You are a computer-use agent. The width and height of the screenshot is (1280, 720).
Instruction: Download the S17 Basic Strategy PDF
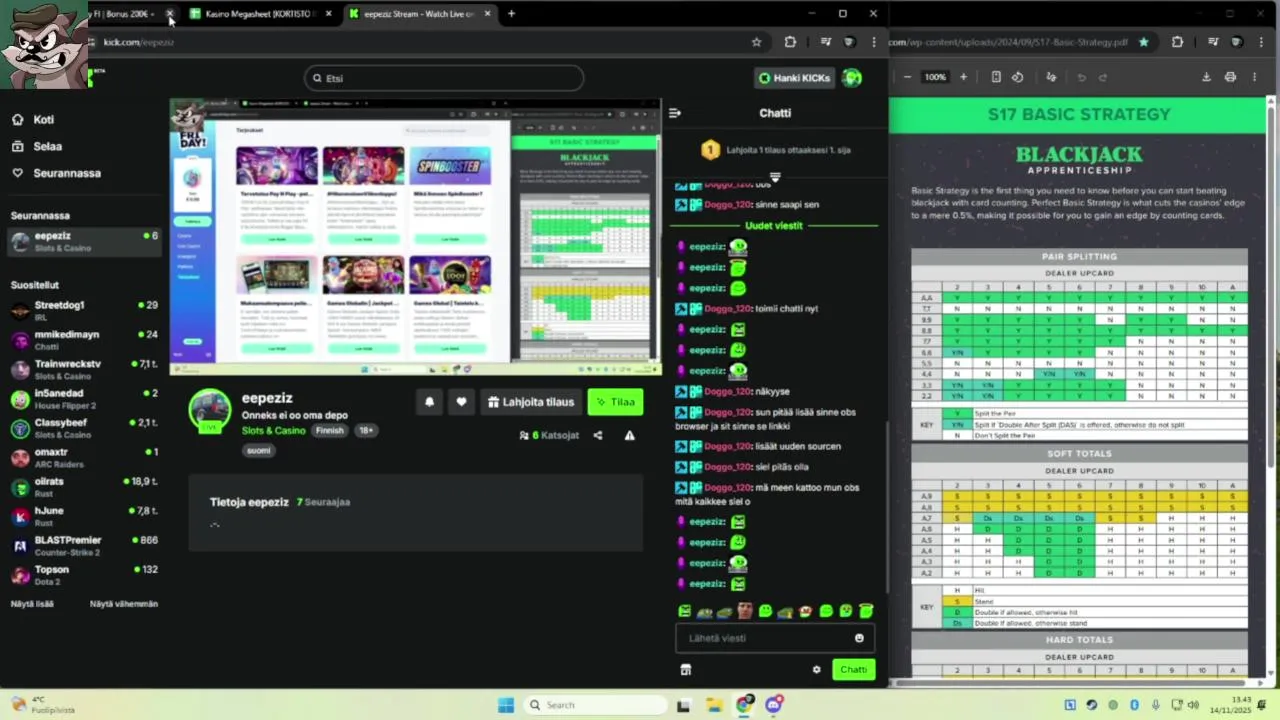click(1206, 77)
